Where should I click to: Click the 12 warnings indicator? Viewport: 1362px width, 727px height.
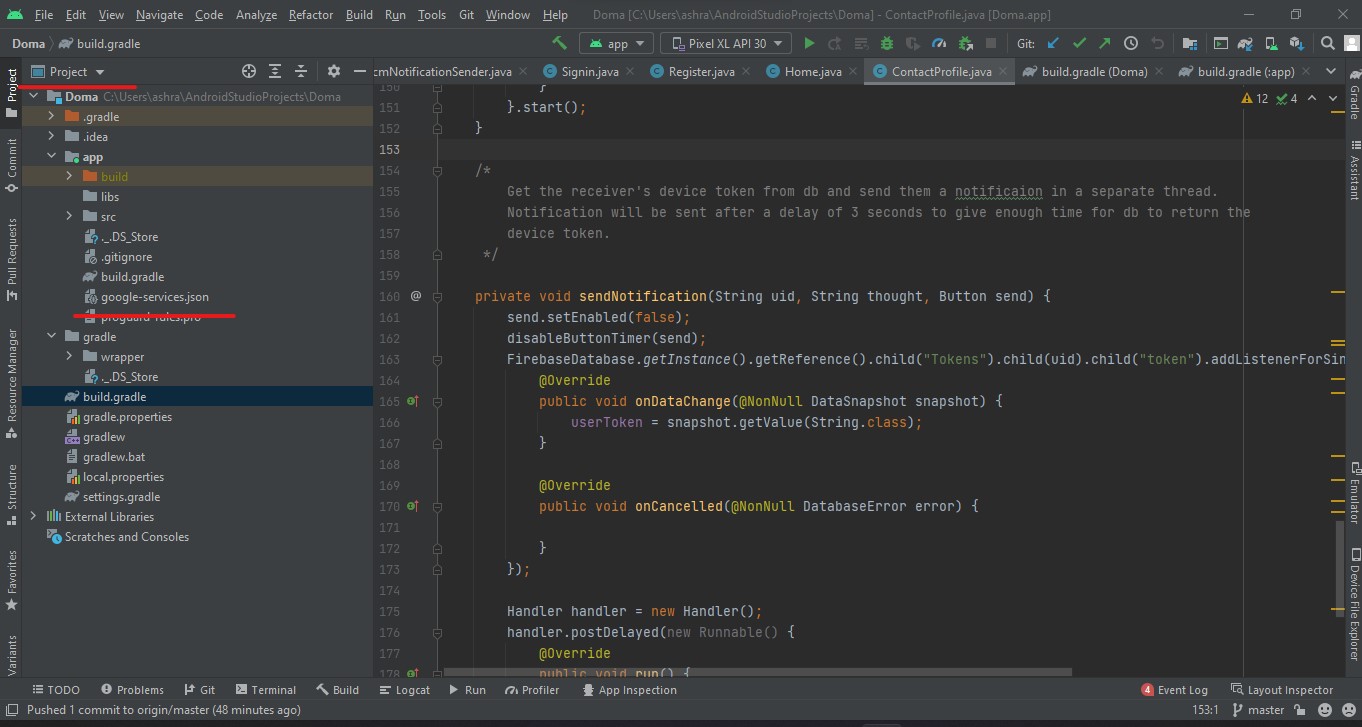(1255, 98)
